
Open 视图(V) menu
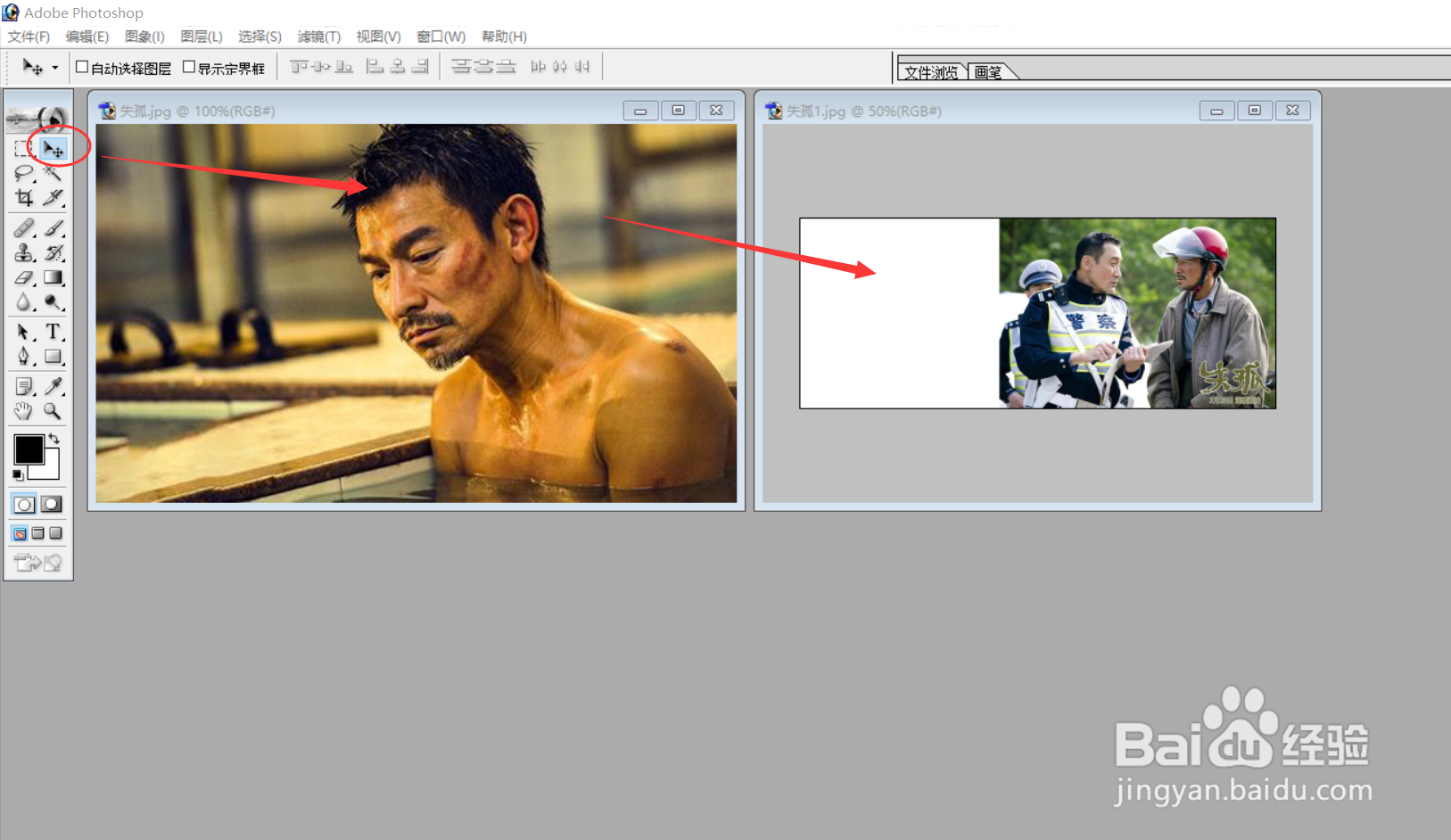tap(378, 37)
